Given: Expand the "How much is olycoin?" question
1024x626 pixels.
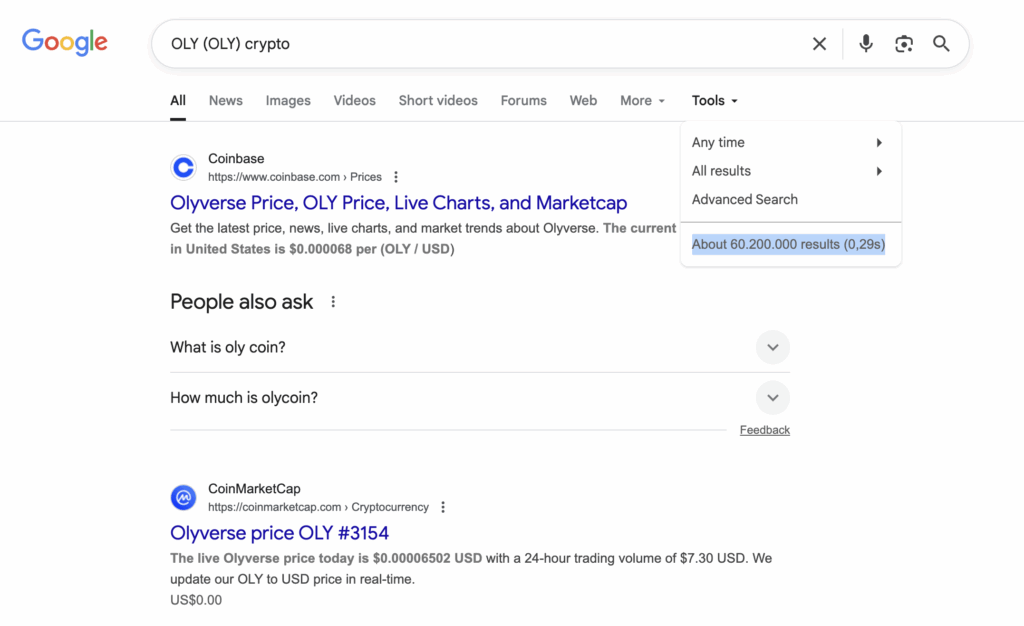Looking at the screenshot, I should point(772,397).
